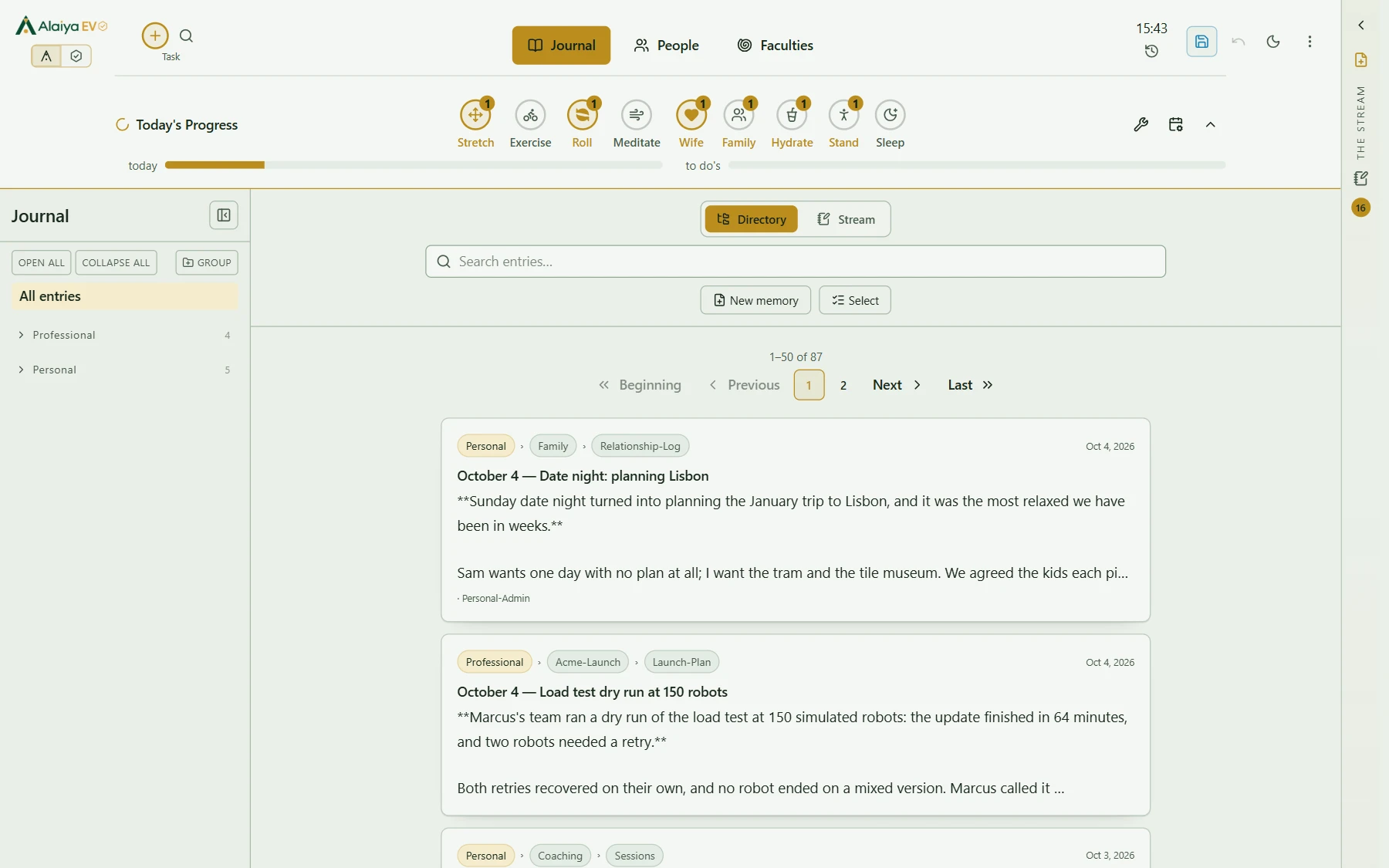Jump to Last page

970,385
